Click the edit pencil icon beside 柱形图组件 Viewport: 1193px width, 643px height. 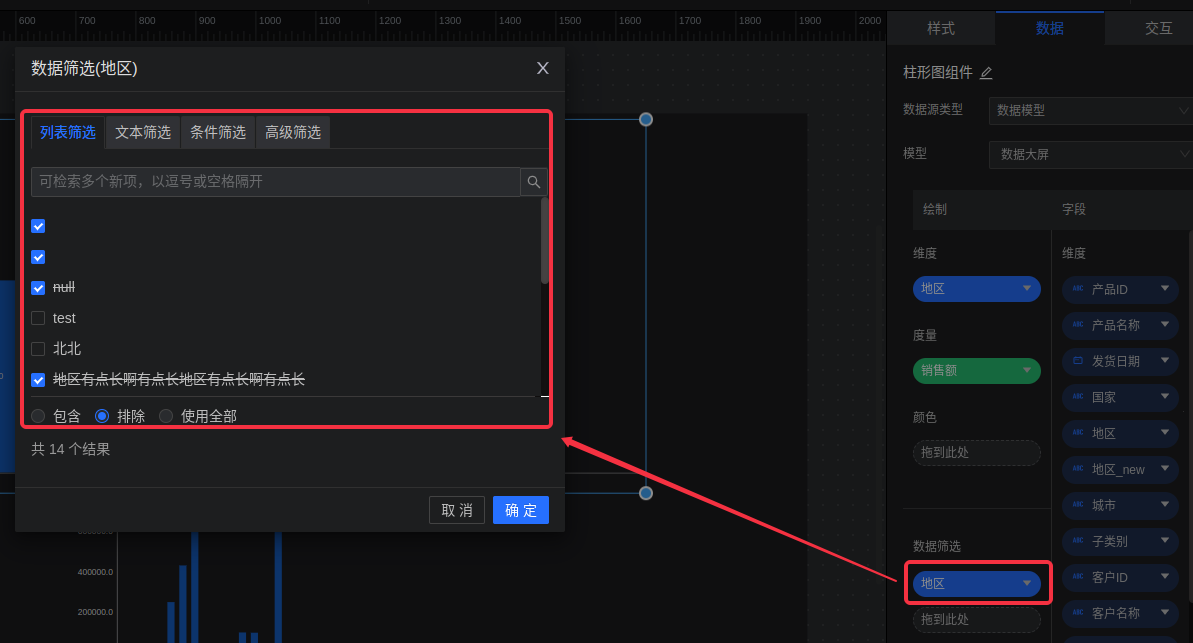pos(986,73)
